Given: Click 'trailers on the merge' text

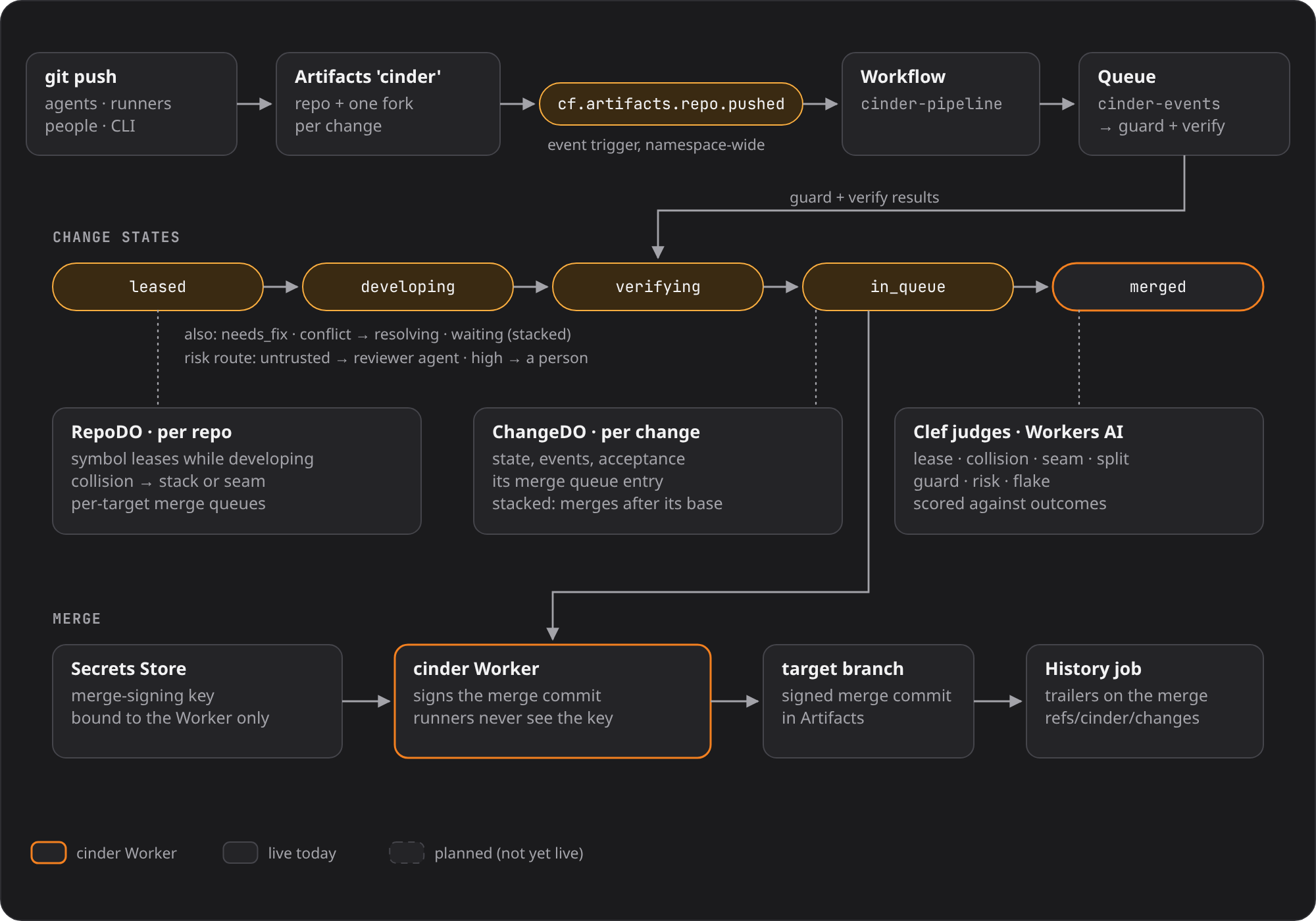Looking at the screenshot, I should pos(1126,696).
